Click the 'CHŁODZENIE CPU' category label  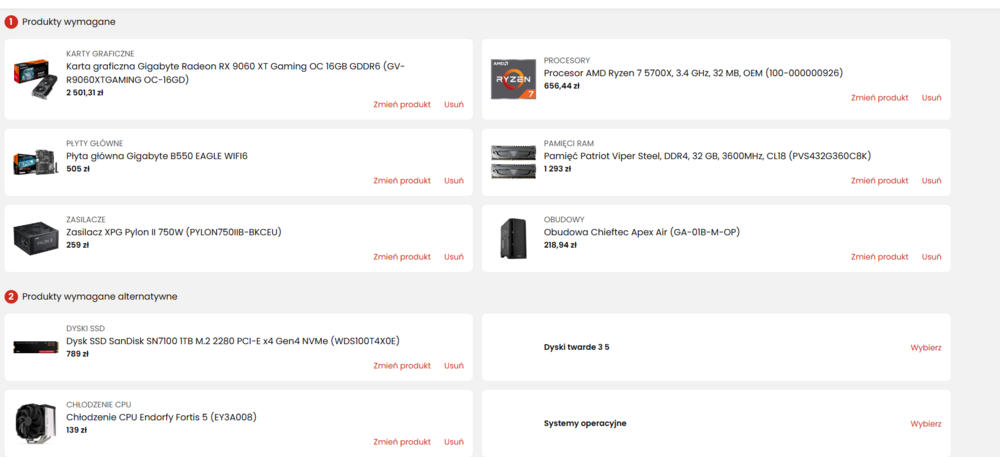[98, 404]
